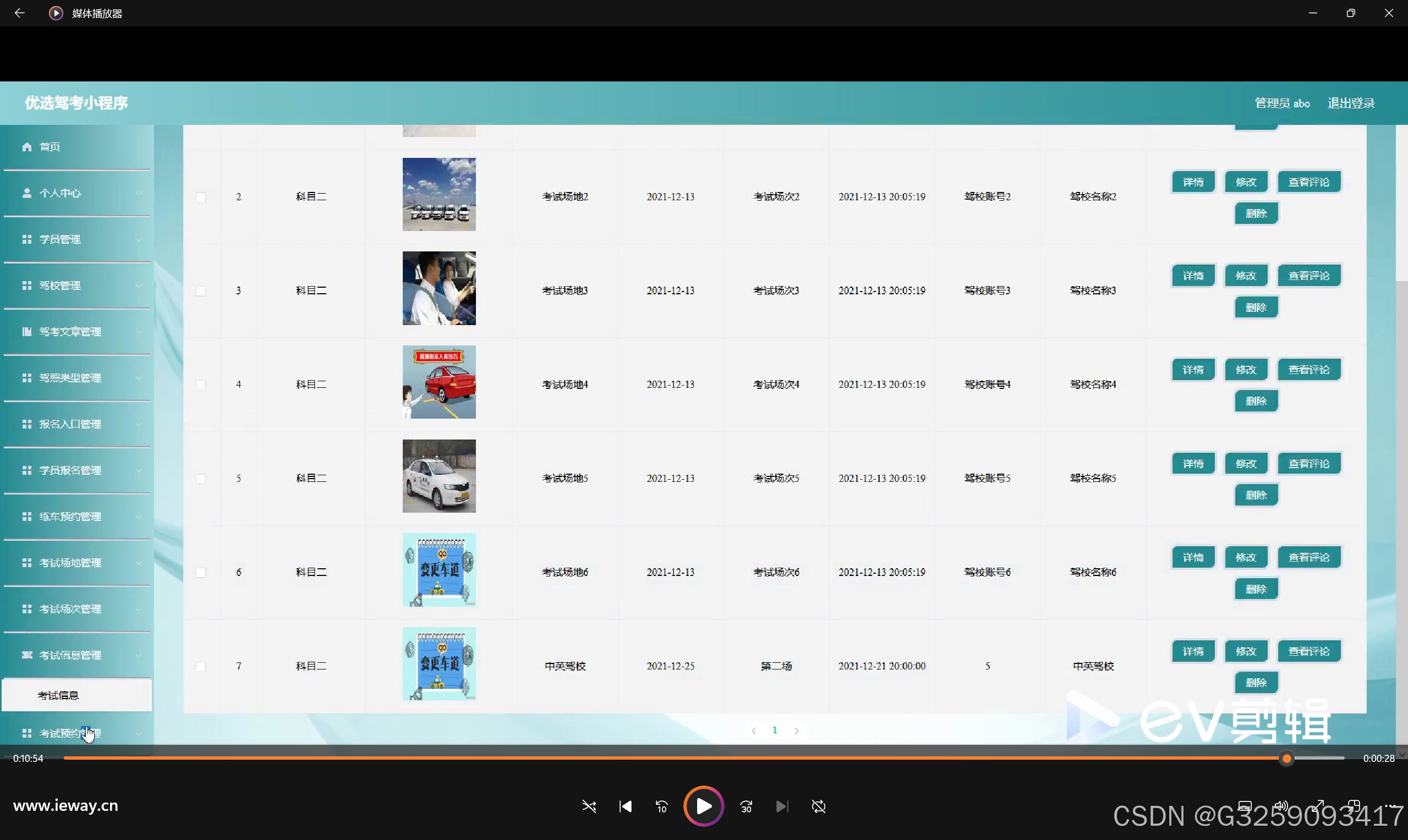Screen dimensions: 1408x840
Task: Expand the 学员管理 menu chevron
Action: tap(138, 239)
